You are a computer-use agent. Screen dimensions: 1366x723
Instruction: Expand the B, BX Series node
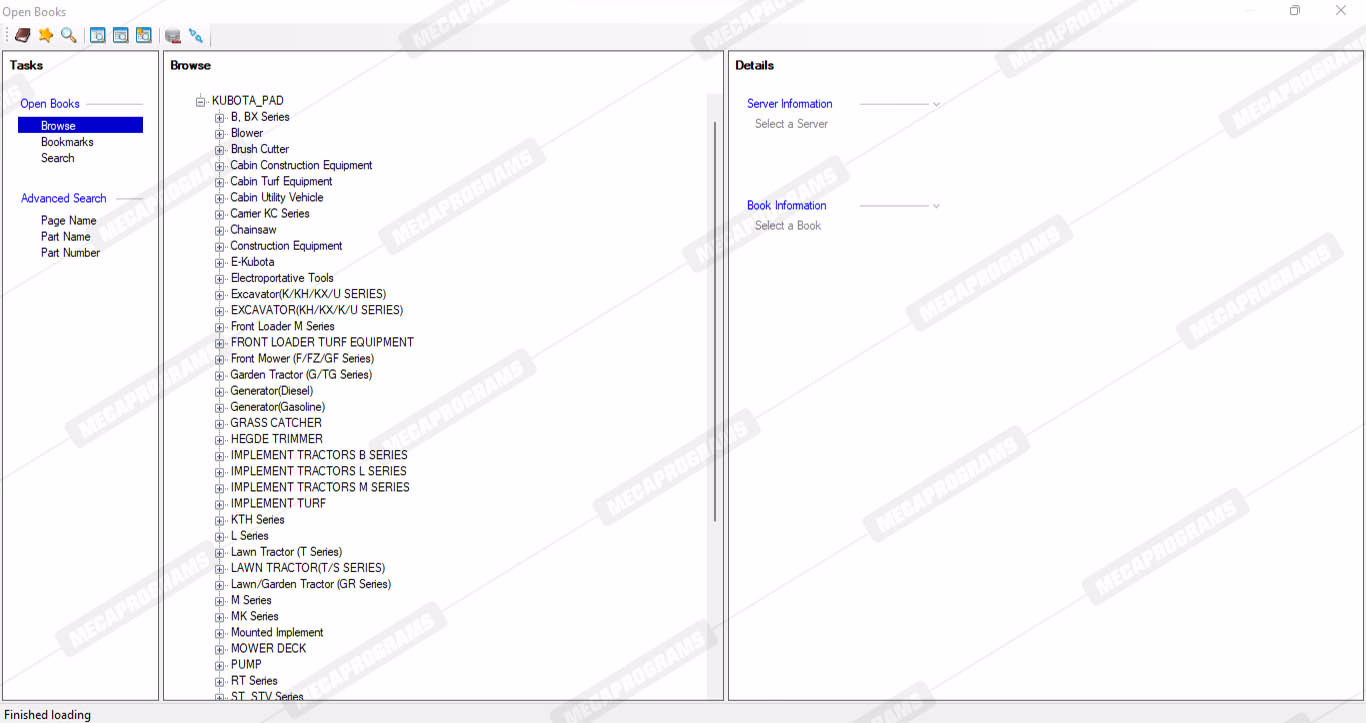point(220,117)
